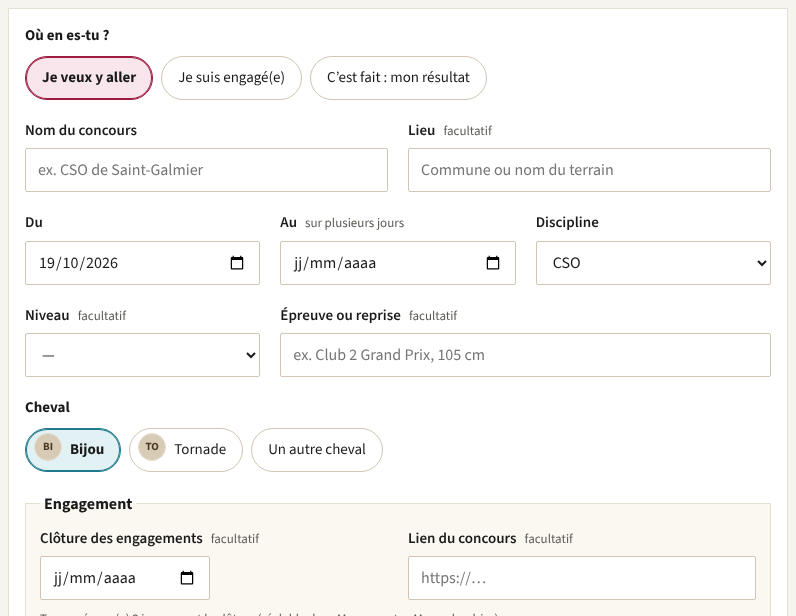Click the 'Épreuve ou reprise' label
796x616 pixels.
point(341,315)
